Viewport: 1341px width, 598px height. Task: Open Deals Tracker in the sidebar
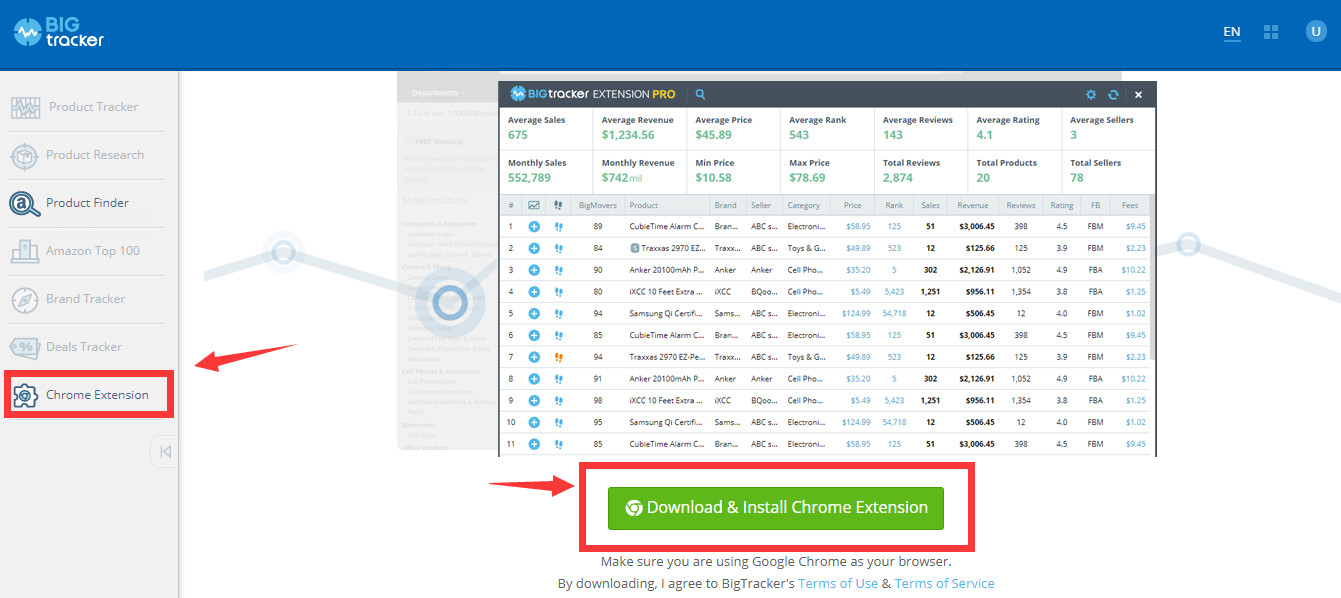(x=86, y=347)
